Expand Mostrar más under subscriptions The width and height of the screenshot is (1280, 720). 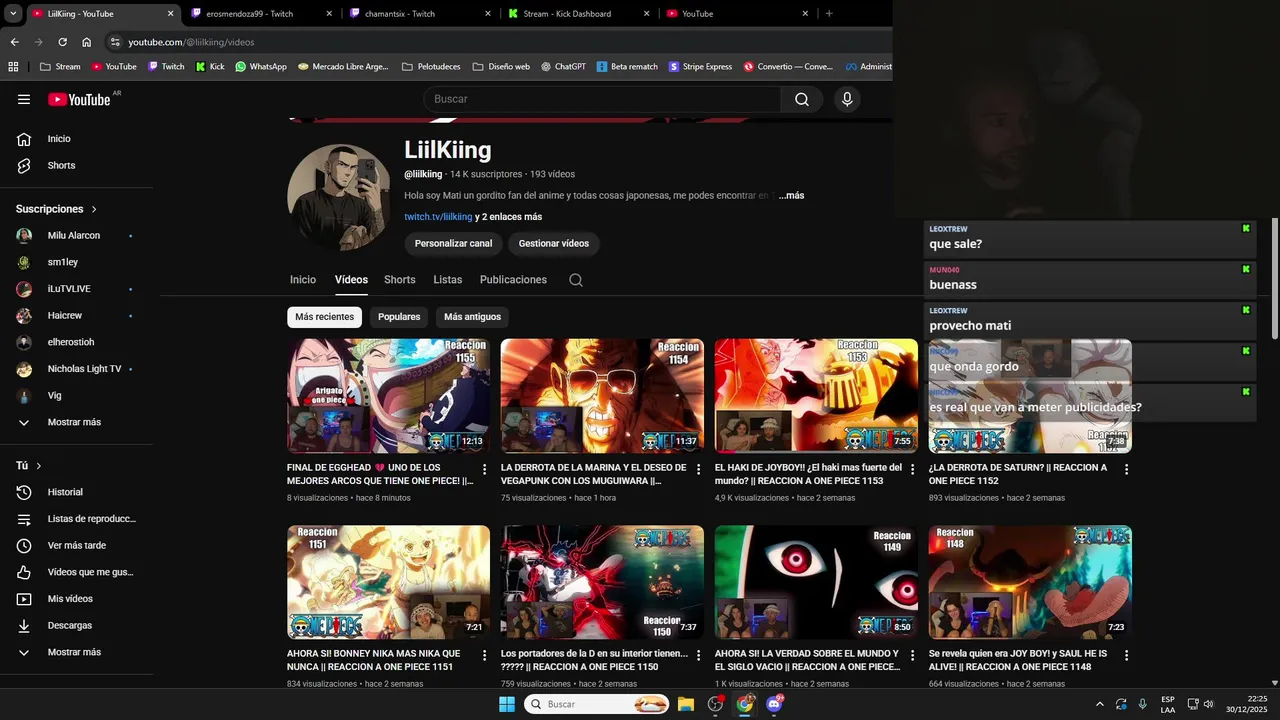[x=76, y=422]
